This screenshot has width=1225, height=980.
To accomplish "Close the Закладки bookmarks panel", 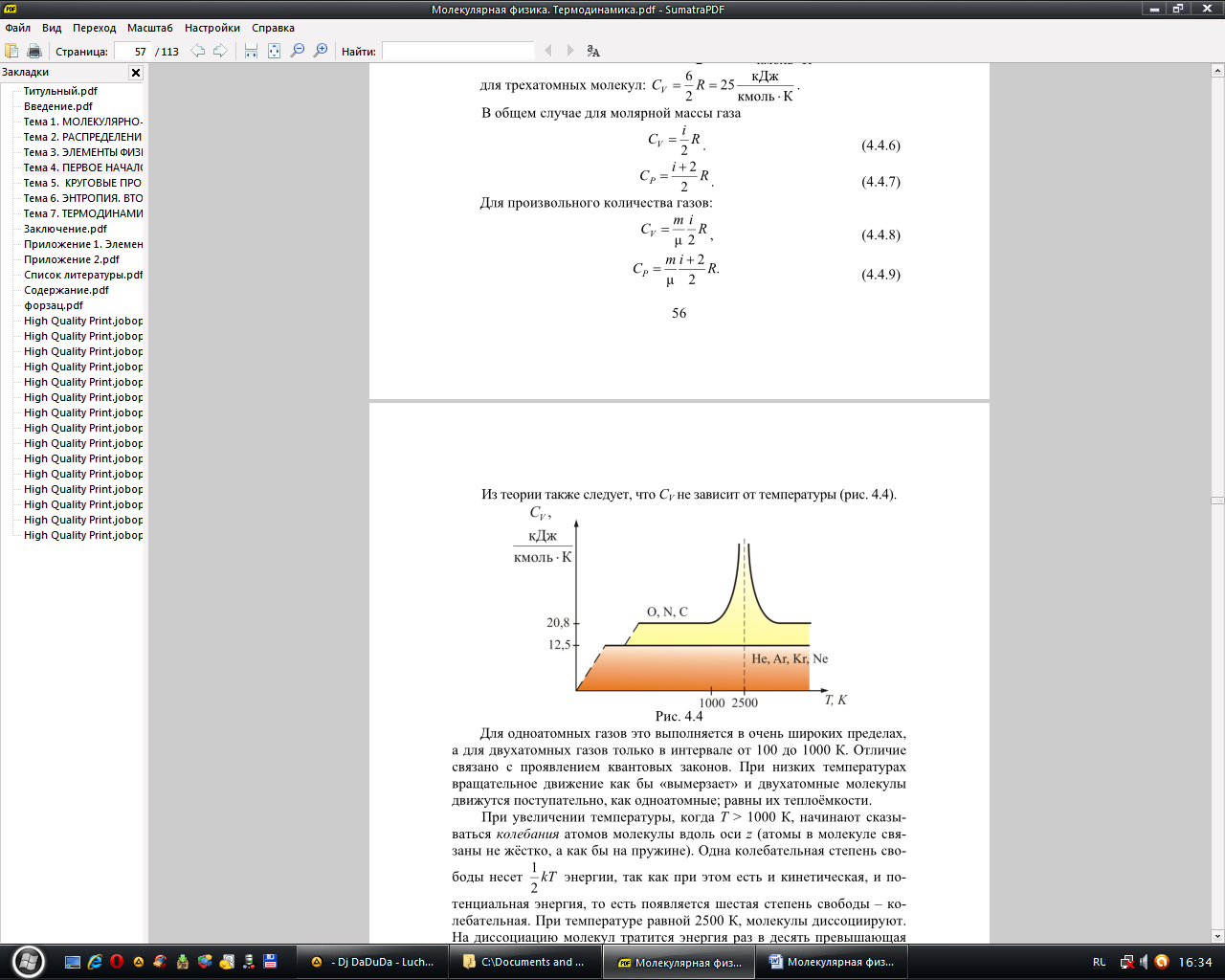I will [x=136, y=73].
